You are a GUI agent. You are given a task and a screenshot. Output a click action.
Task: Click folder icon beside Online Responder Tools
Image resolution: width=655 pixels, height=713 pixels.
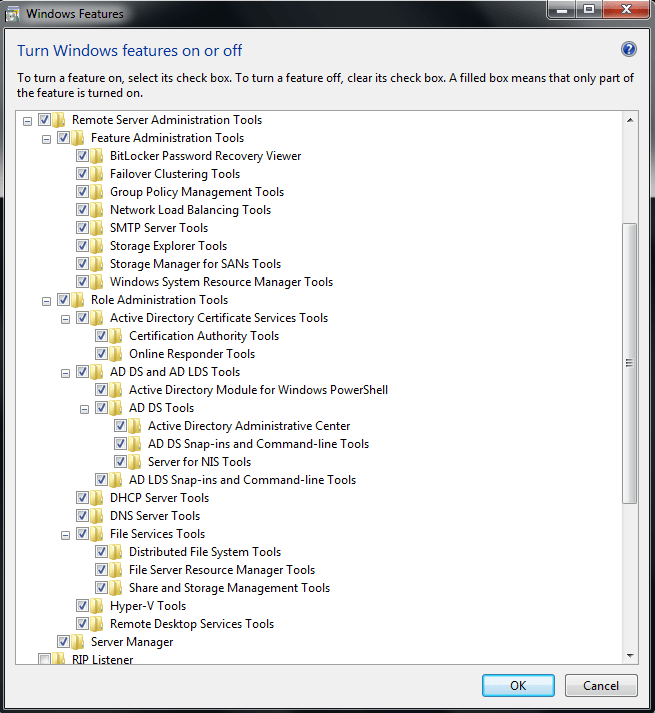[x=116, y=354]
